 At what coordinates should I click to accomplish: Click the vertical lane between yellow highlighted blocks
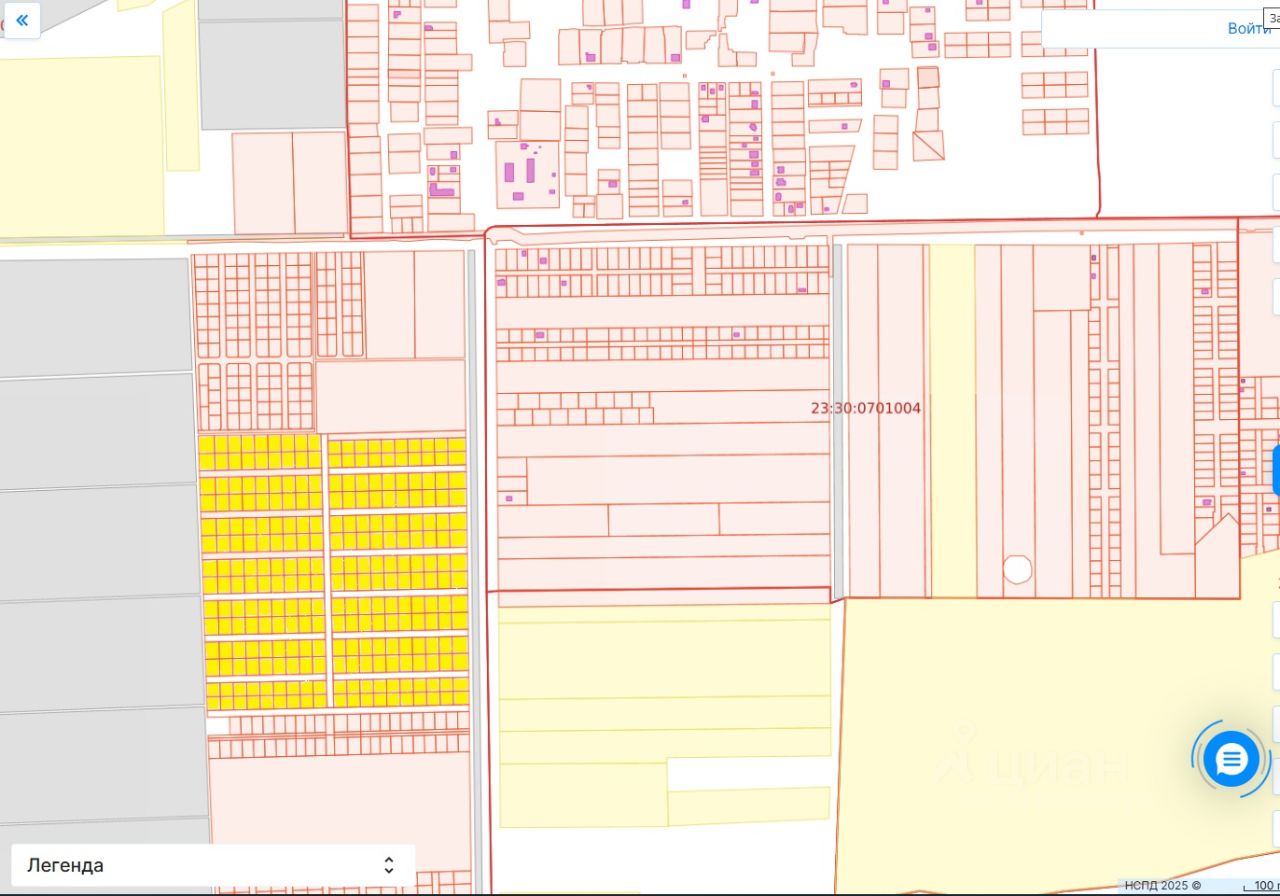(x=326, y=572)
